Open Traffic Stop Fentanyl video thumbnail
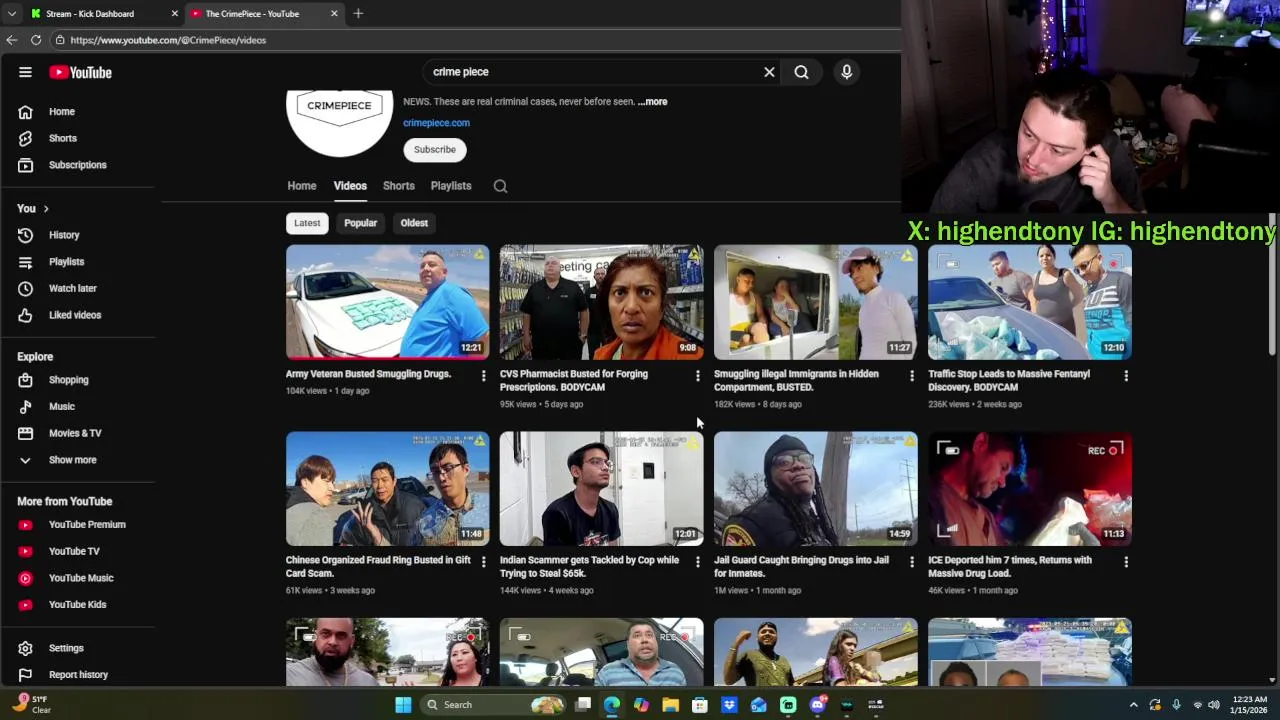 (x=1030, y=302)
